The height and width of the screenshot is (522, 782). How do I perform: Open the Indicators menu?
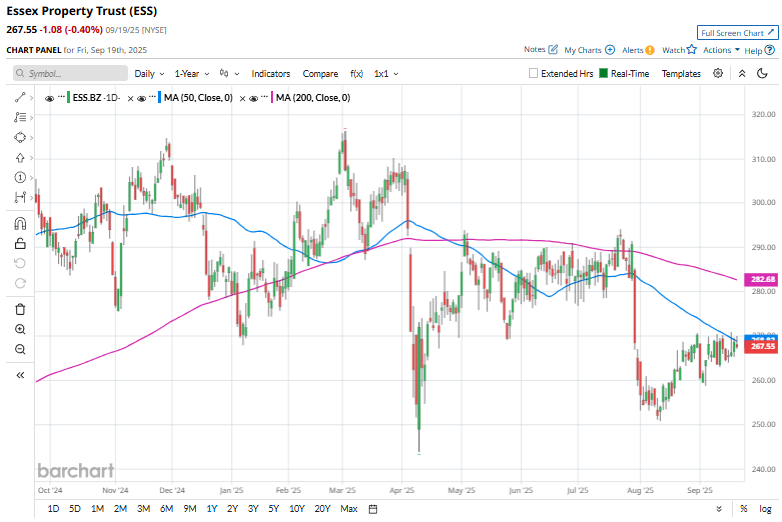(x=271, y=74)
